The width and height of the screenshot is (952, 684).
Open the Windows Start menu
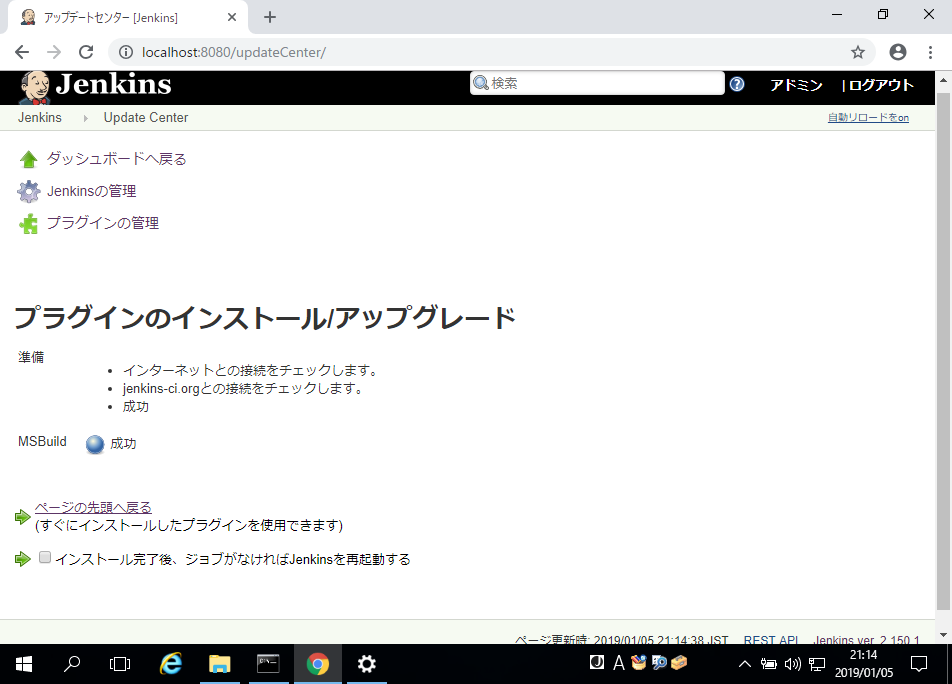(21, 662)
